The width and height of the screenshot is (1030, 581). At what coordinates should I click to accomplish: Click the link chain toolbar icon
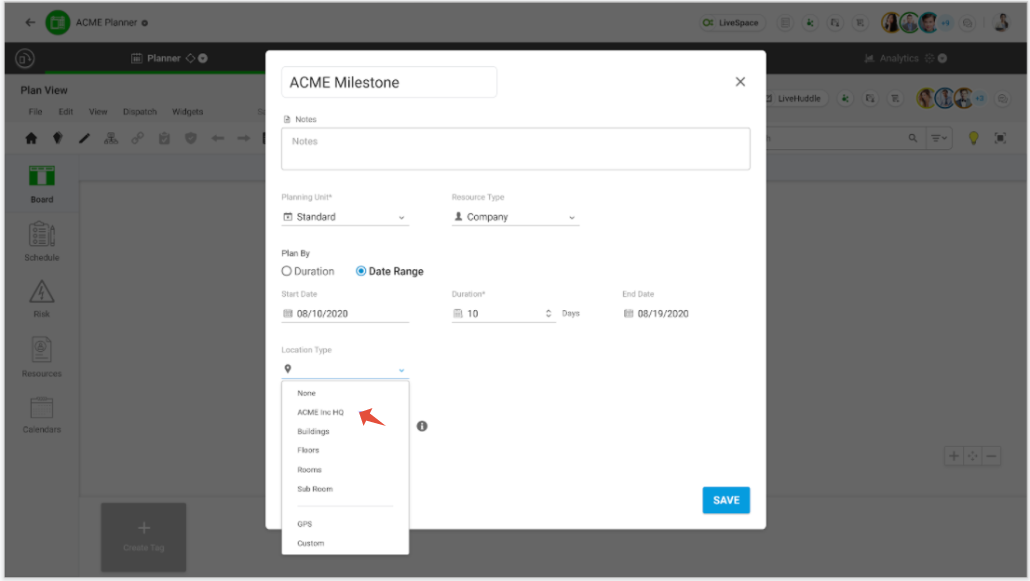(x=137, y=138)
